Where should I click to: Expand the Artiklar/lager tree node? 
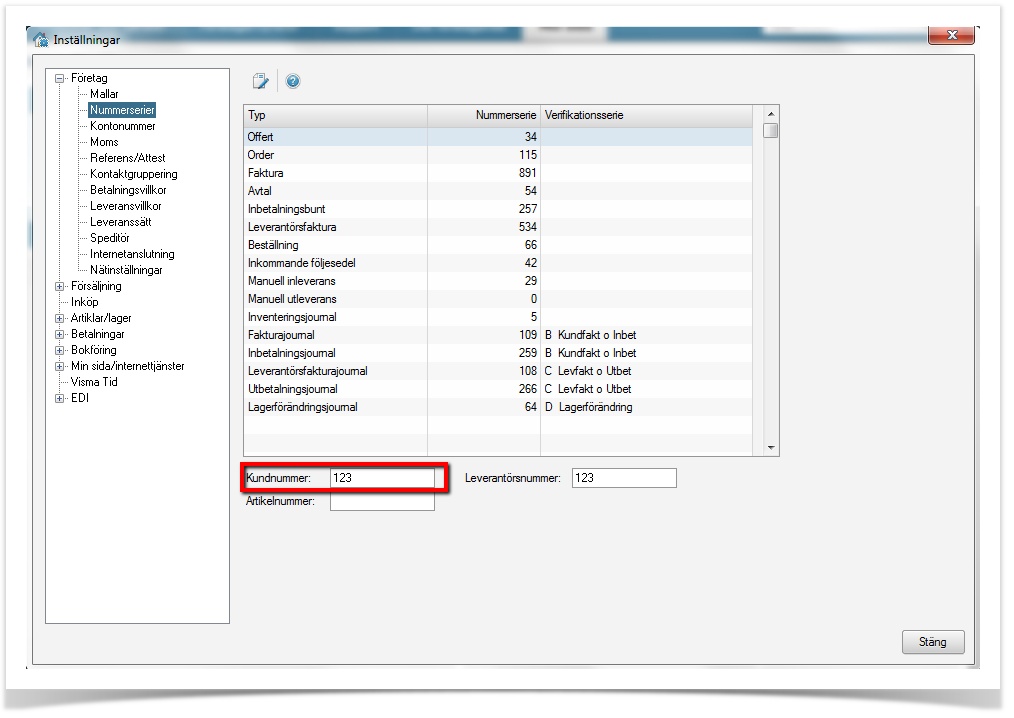click(60, 318)
